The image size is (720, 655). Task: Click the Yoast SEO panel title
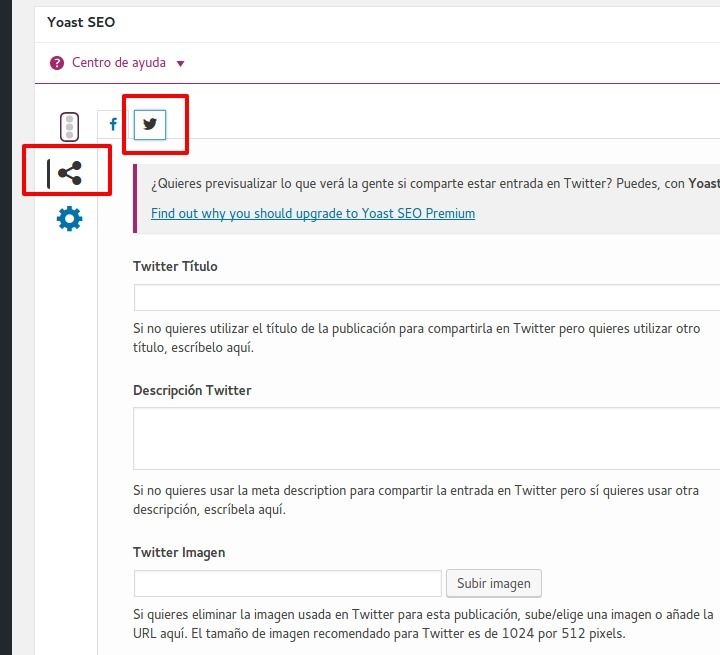81,22
